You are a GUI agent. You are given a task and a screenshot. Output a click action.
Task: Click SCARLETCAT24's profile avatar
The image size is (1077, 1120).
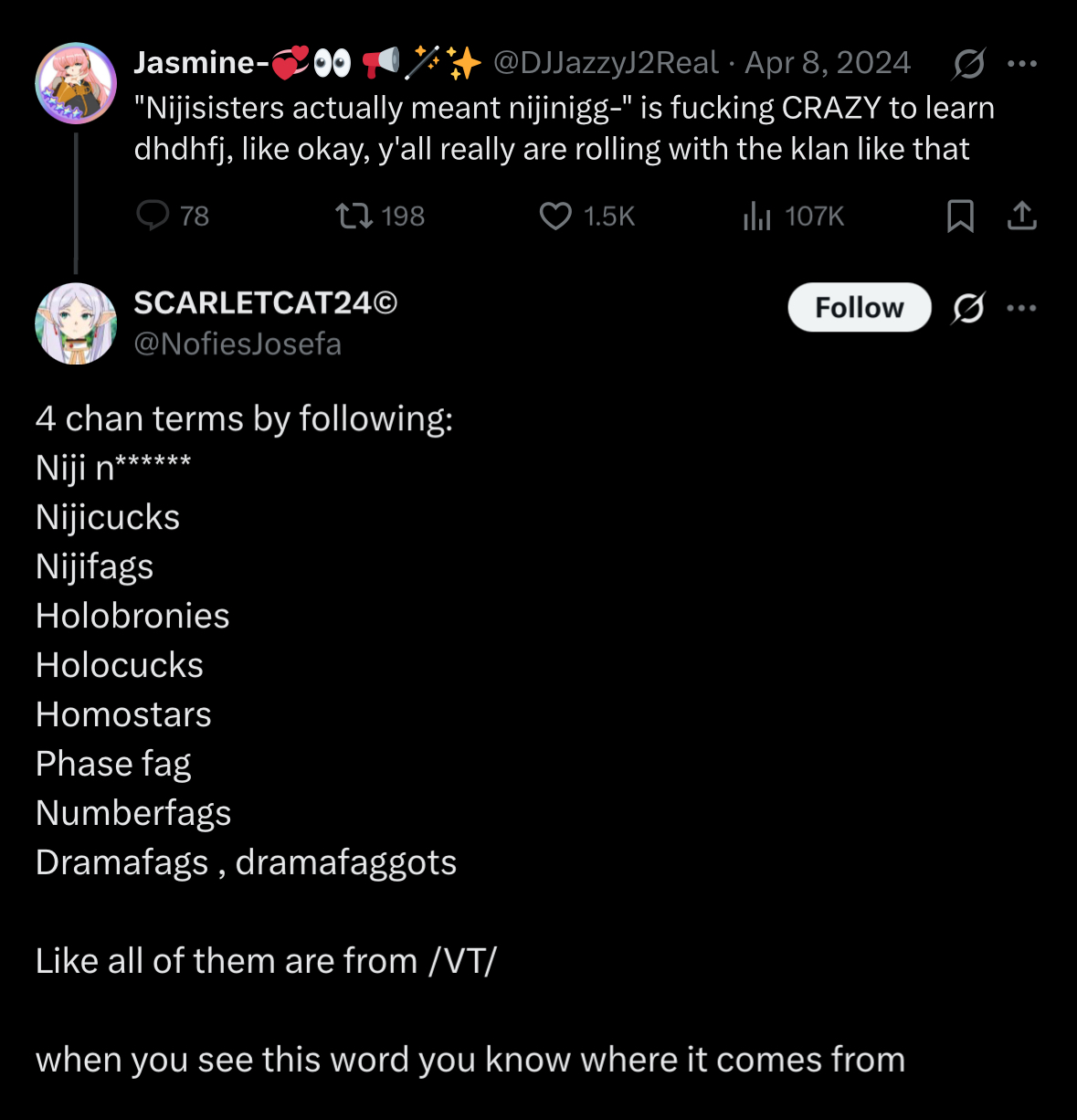[x=76, y=323]
